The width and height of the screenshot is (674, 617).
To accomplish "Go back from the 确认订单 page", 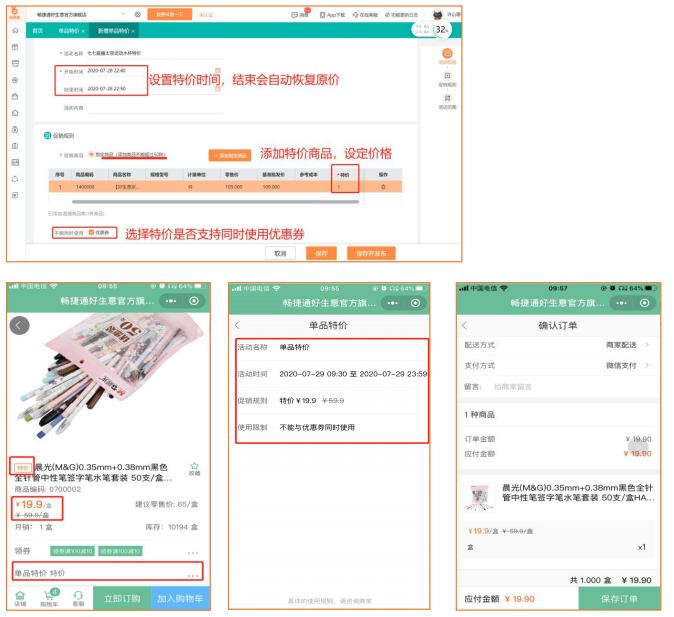I will point(464,325).
